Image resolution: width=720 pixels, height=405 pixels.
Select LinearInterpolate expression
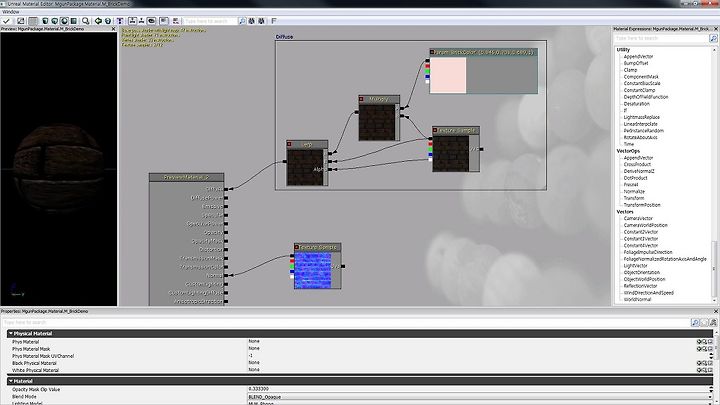coord(640,124)
